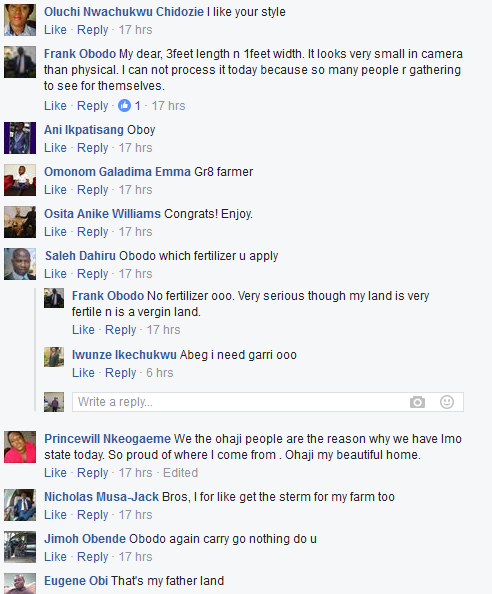Like Oluchi's 'I like your style' comment
Image resolution: width=492 pixels, height=594 pixels.
coord(55,30)
